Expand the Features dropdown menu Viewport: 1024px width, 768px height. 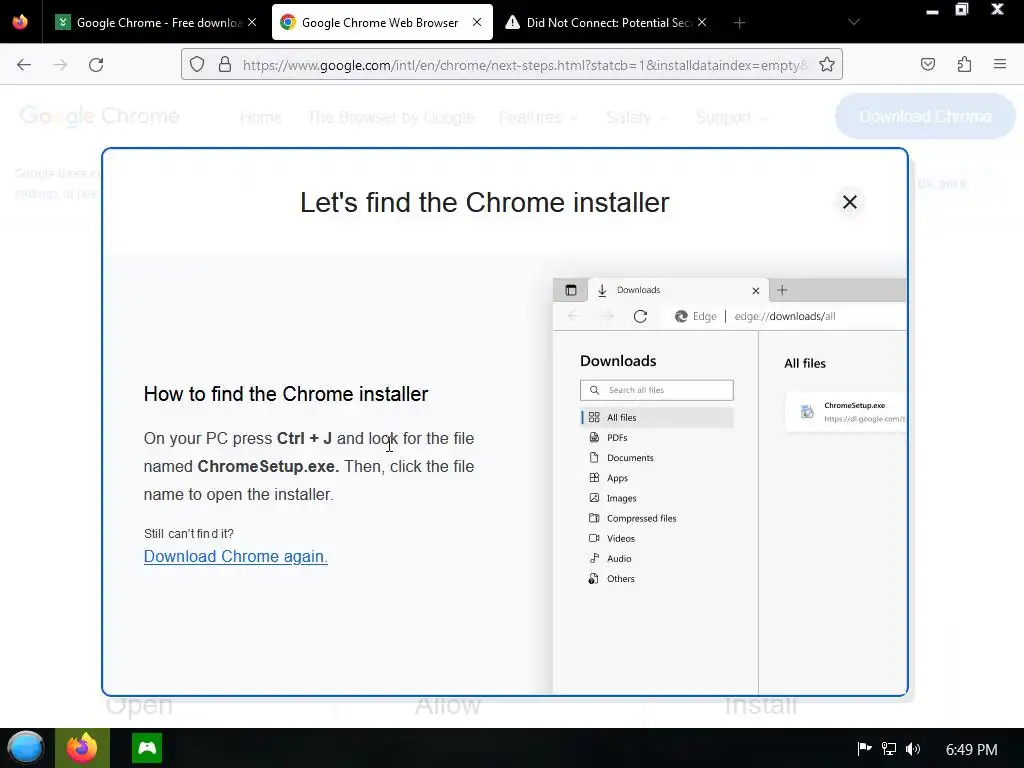pyautogui.click(x=538, y=118)
